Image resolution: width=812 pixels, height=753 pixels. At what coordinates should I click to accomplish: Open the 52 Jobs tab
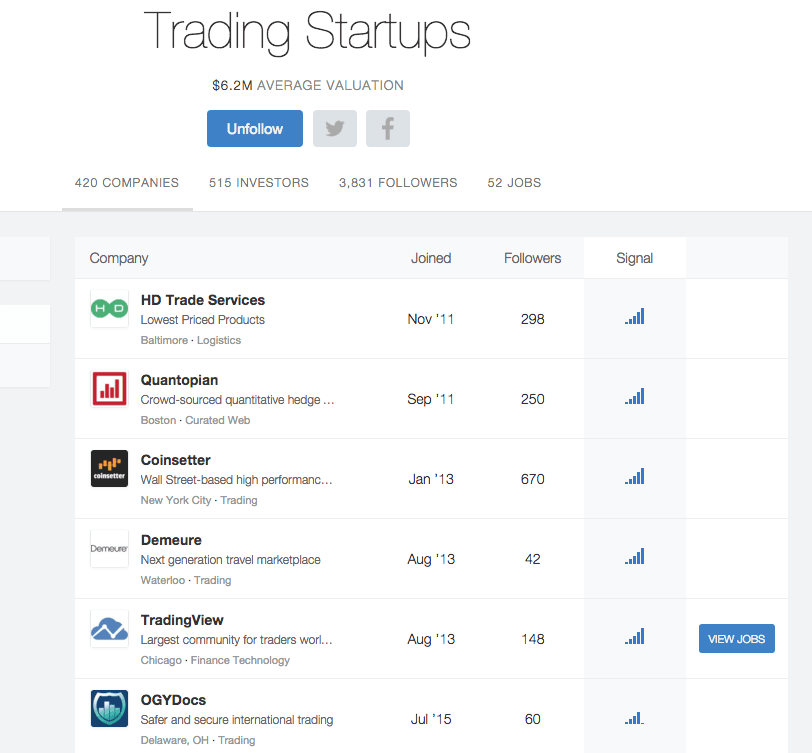pos(514,183)
